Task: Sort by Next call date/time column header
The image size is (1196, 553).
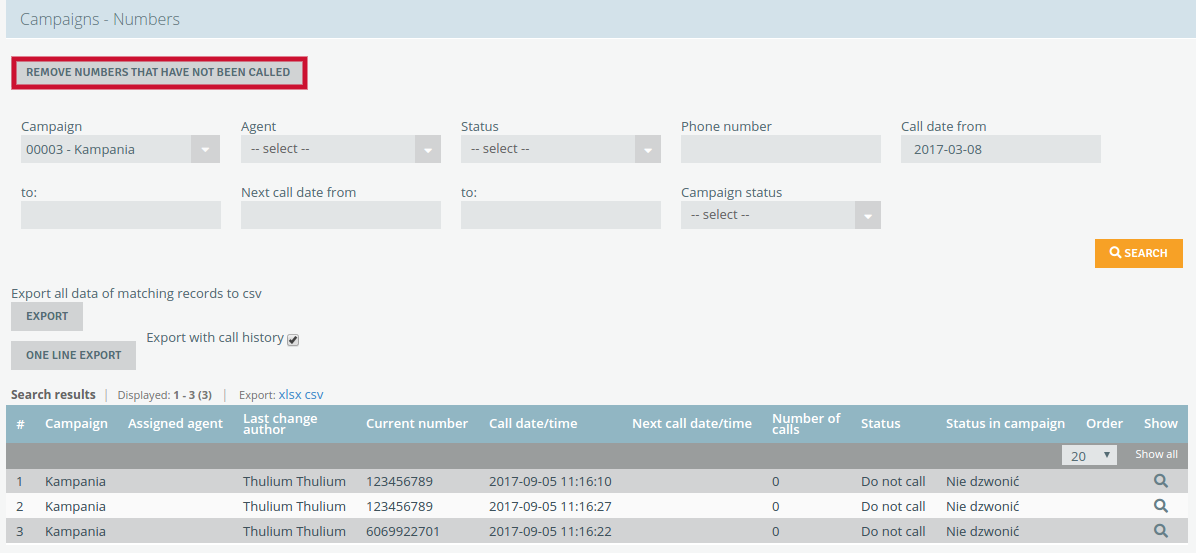Action: click(x=692, y=423)
